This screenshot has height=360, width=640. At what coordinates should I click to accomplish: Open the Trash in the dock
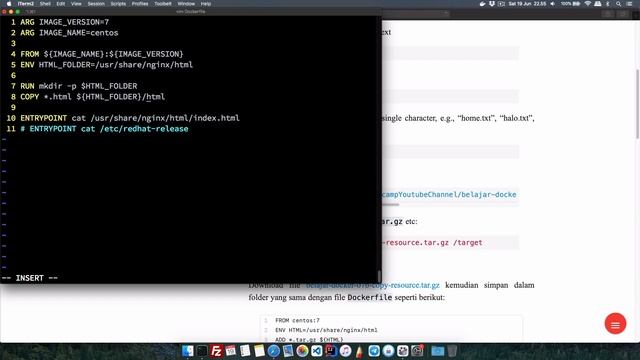point(452,351)
